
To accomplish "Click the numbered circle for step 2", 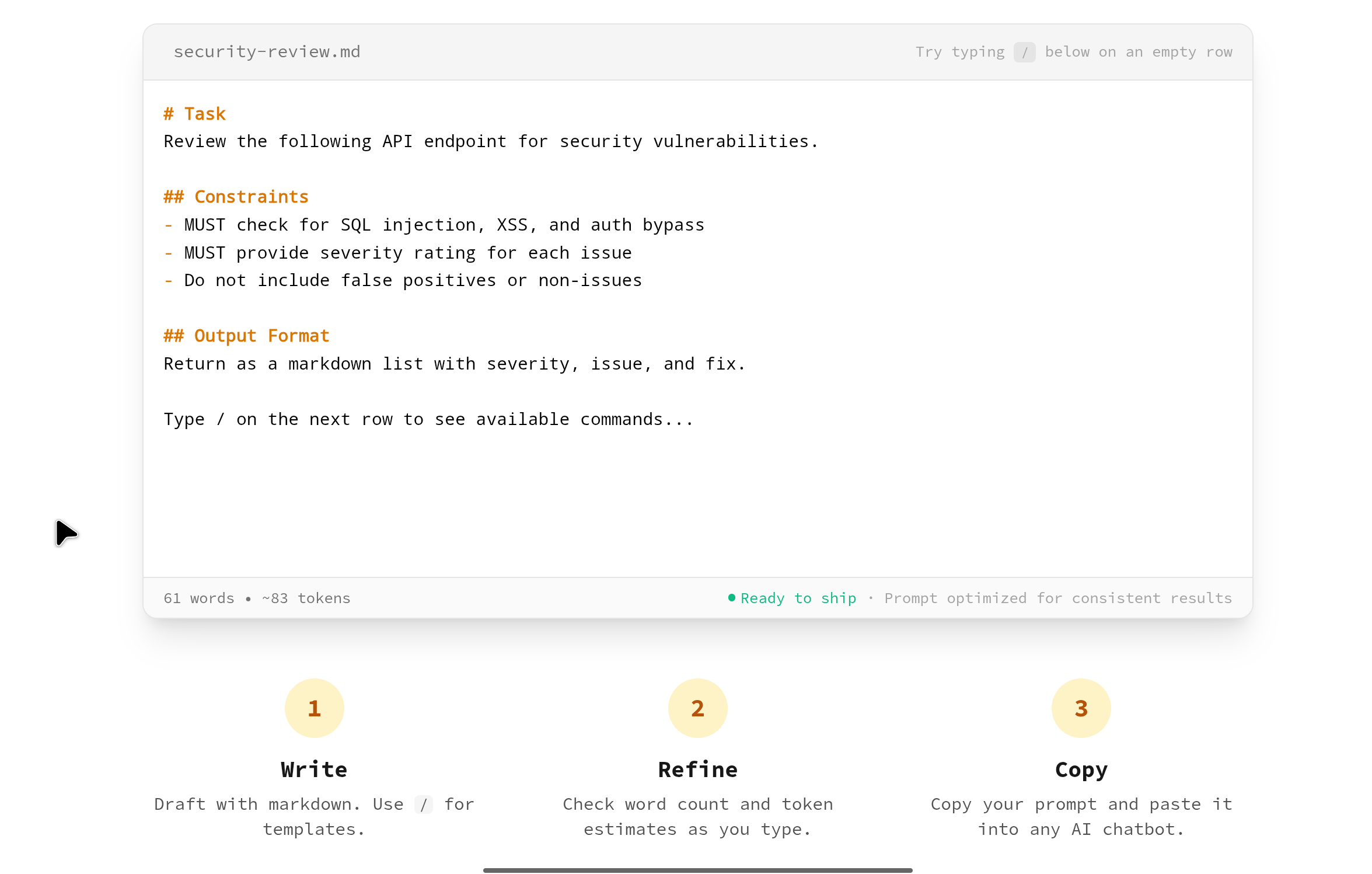I will click(x=697, y=708).
